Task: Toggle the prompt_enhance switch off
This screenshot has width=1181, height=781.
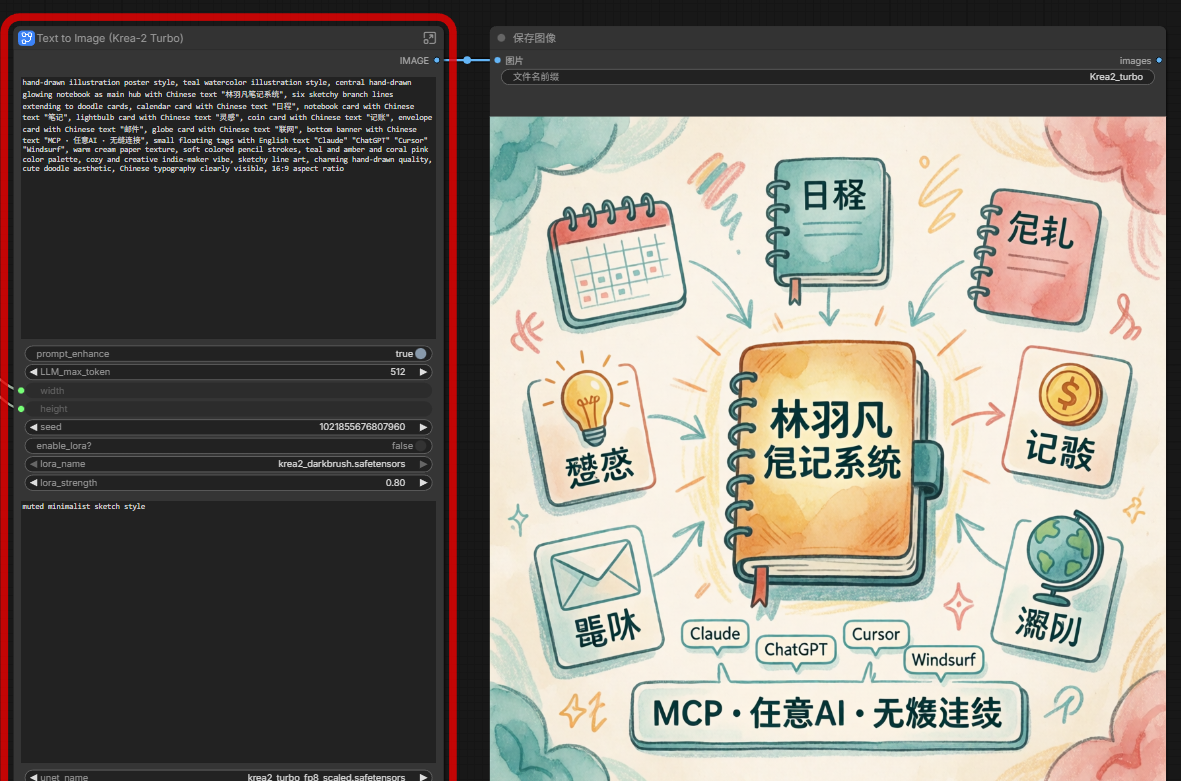Action: coord(420,354)
